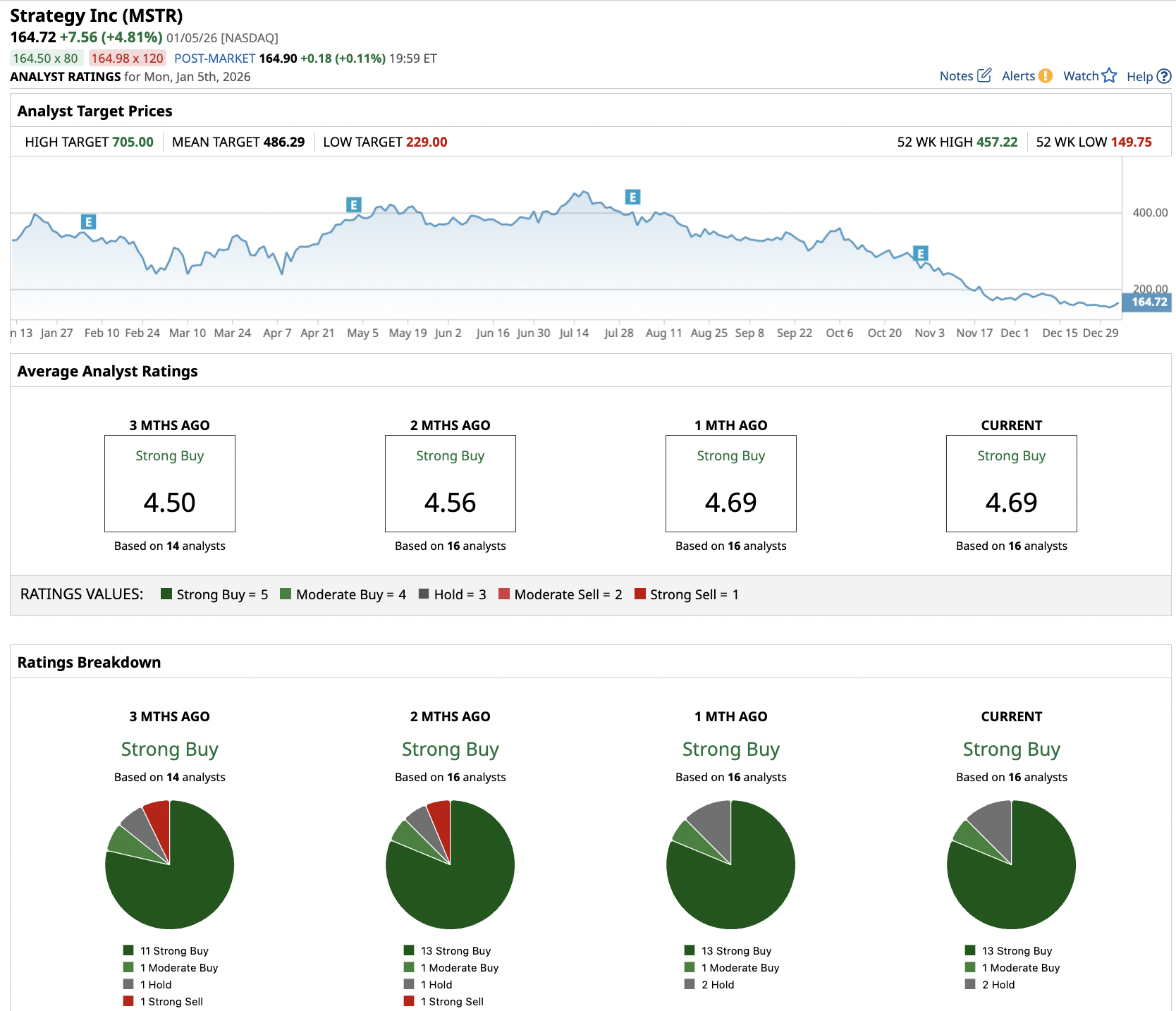Click the gray Hold legend swatch
Image resolution: width=1176 pixels, height=1011 pixels.
click(424, 594)
